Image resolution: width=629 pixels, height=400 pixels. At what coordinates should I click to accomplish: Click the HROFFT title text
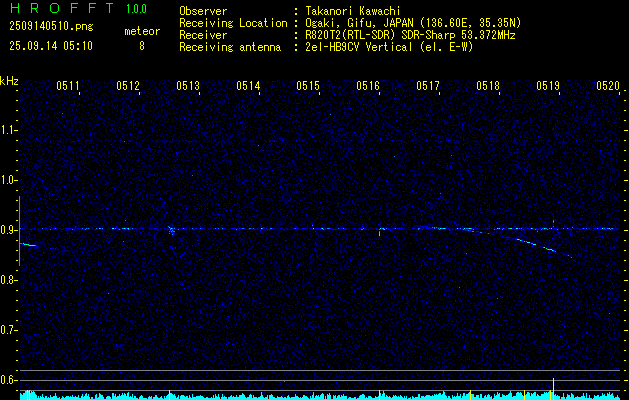pos(63,8)
